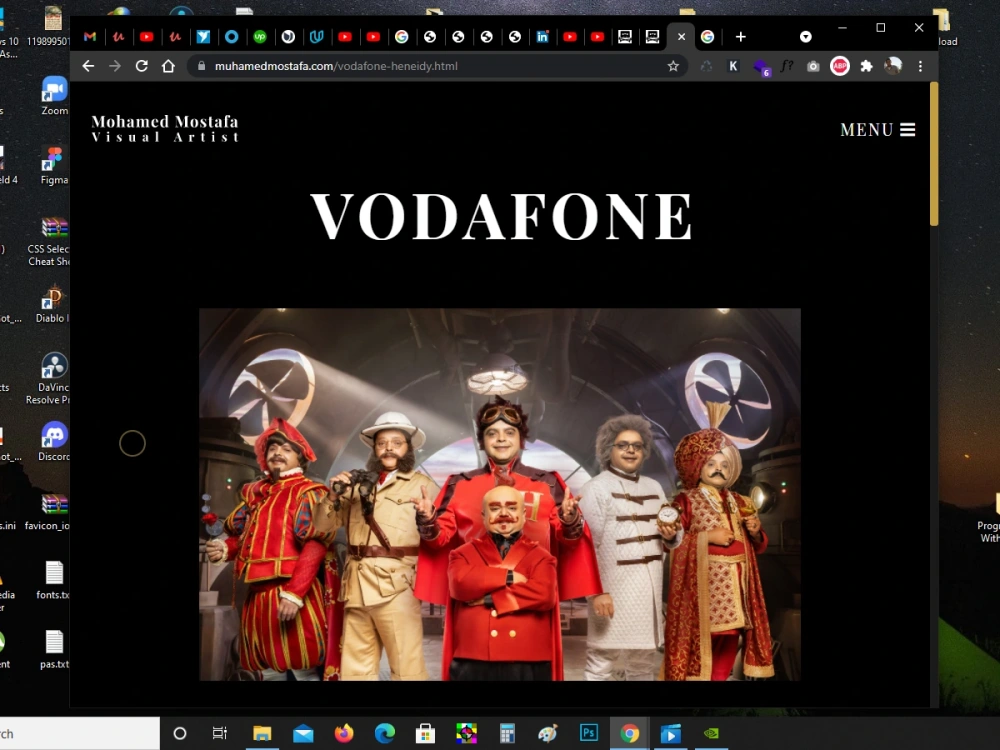Image resolution: width=1000 pixels, height=750 pixels.
Task: Open the Chrome three-dot menu
Action: click(x=920, y=66)
